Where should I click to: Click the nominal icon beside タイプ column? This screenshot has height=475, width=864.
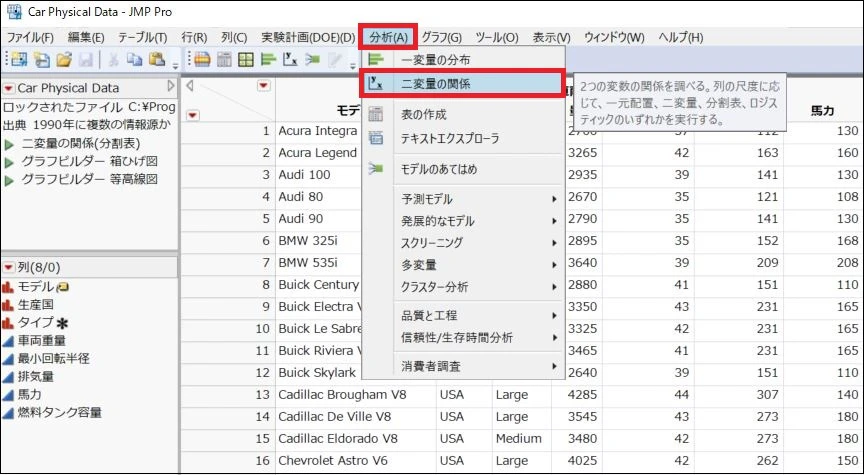click(8, 323)
